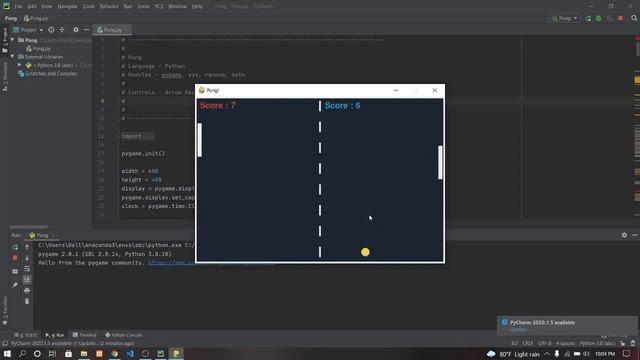Open the File menu
Image resolution: width=640 pixels, height=360 pixels.
18,7
